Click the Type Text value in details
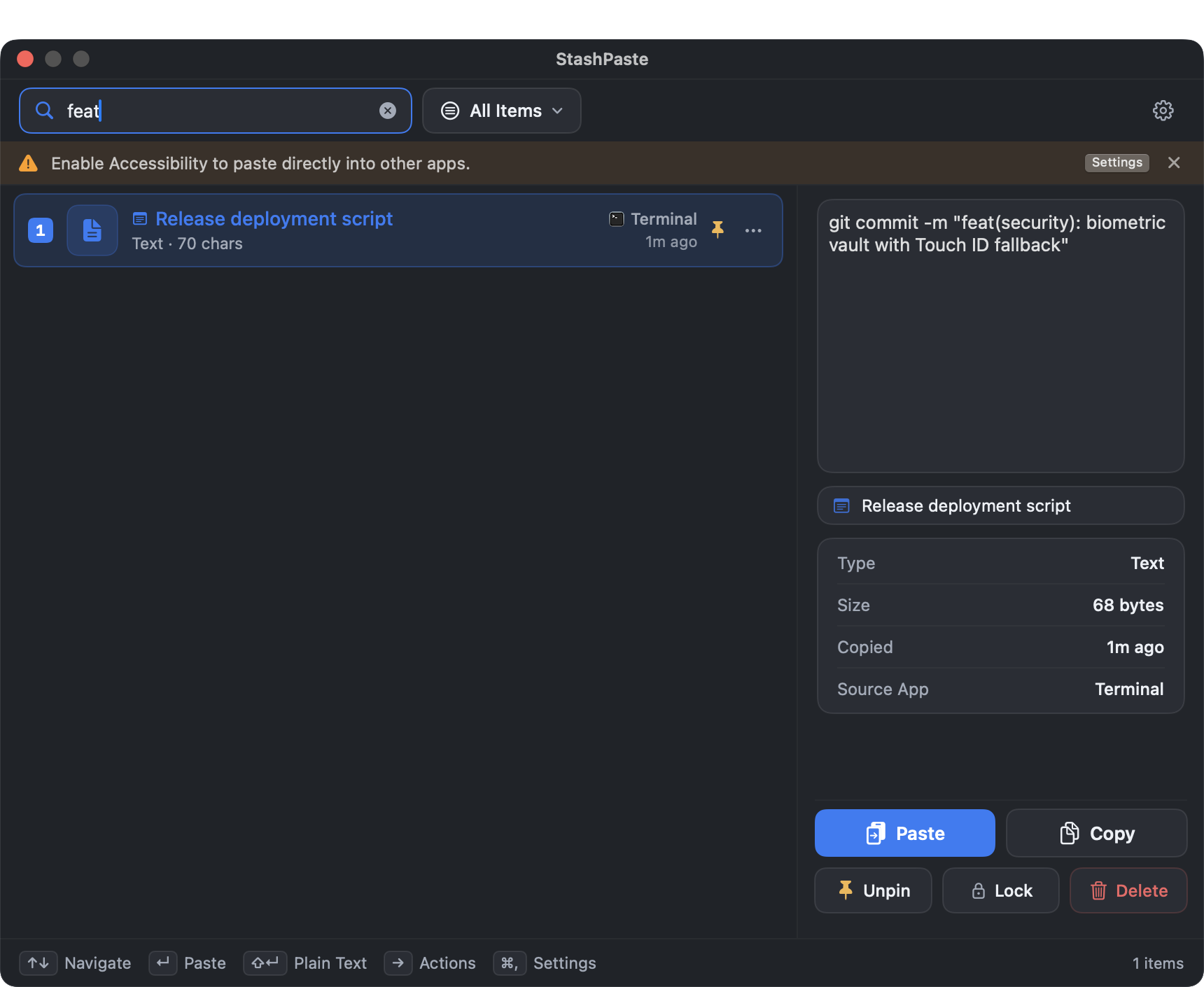Viewport: 1204px width, 987px height. tap(1147, 563)
